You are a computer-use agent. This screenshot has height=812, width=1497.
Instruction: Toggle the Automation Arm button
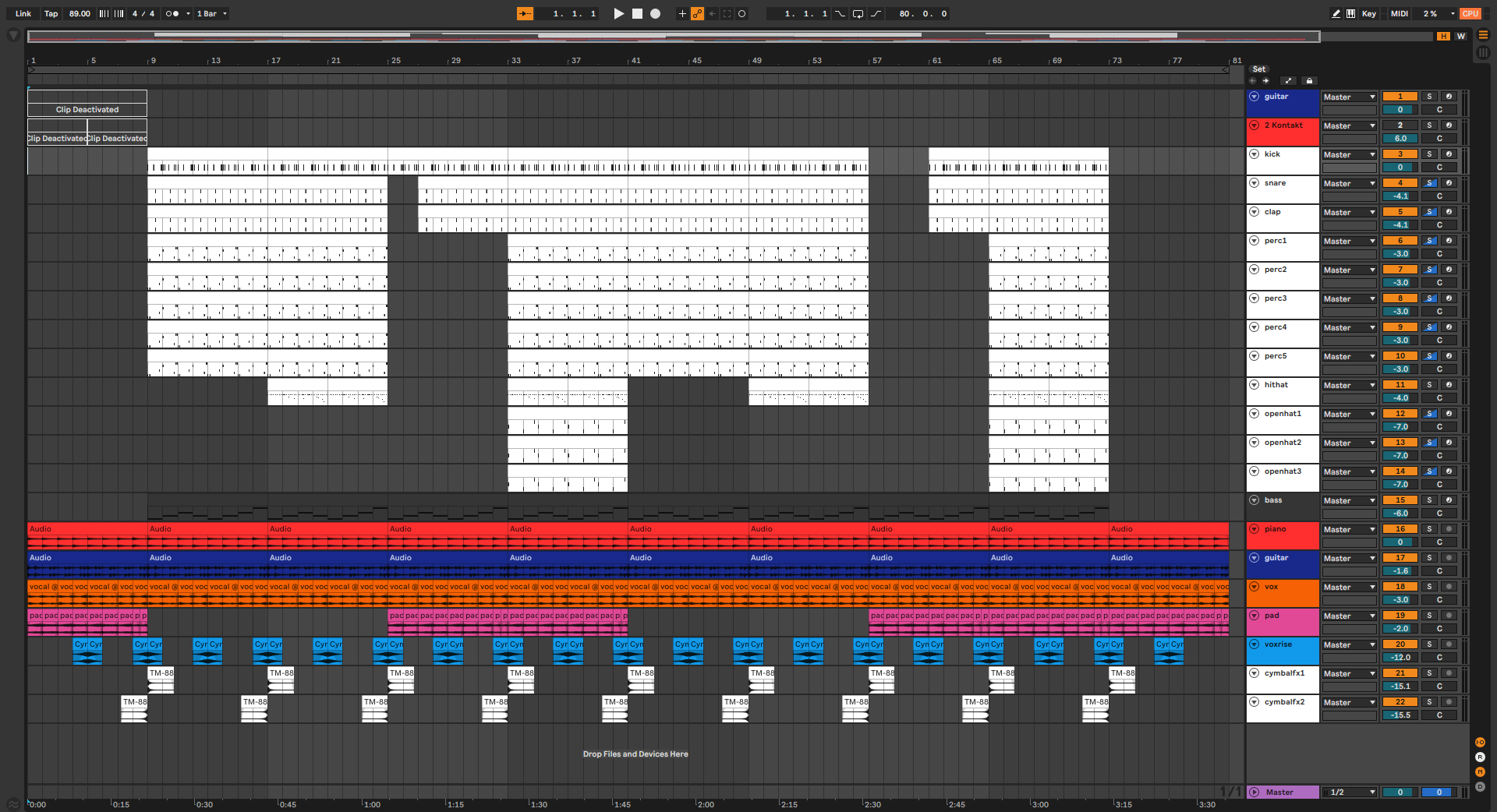click(x=697, y=13)
